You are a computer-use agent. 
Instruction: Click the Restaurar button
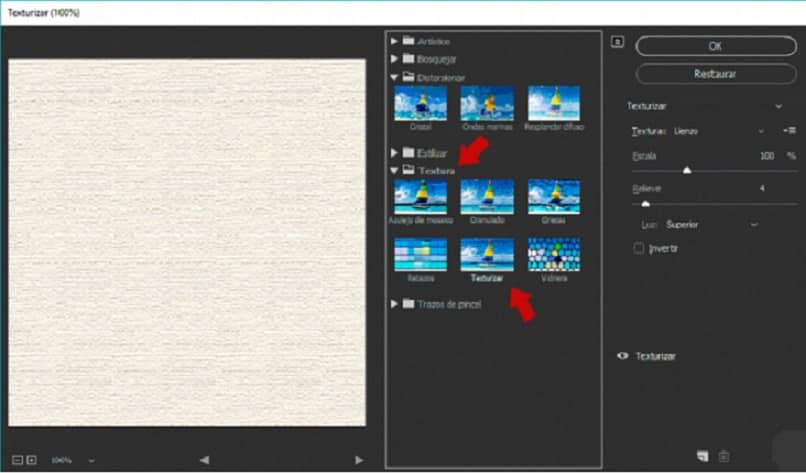tap(716, 74)
